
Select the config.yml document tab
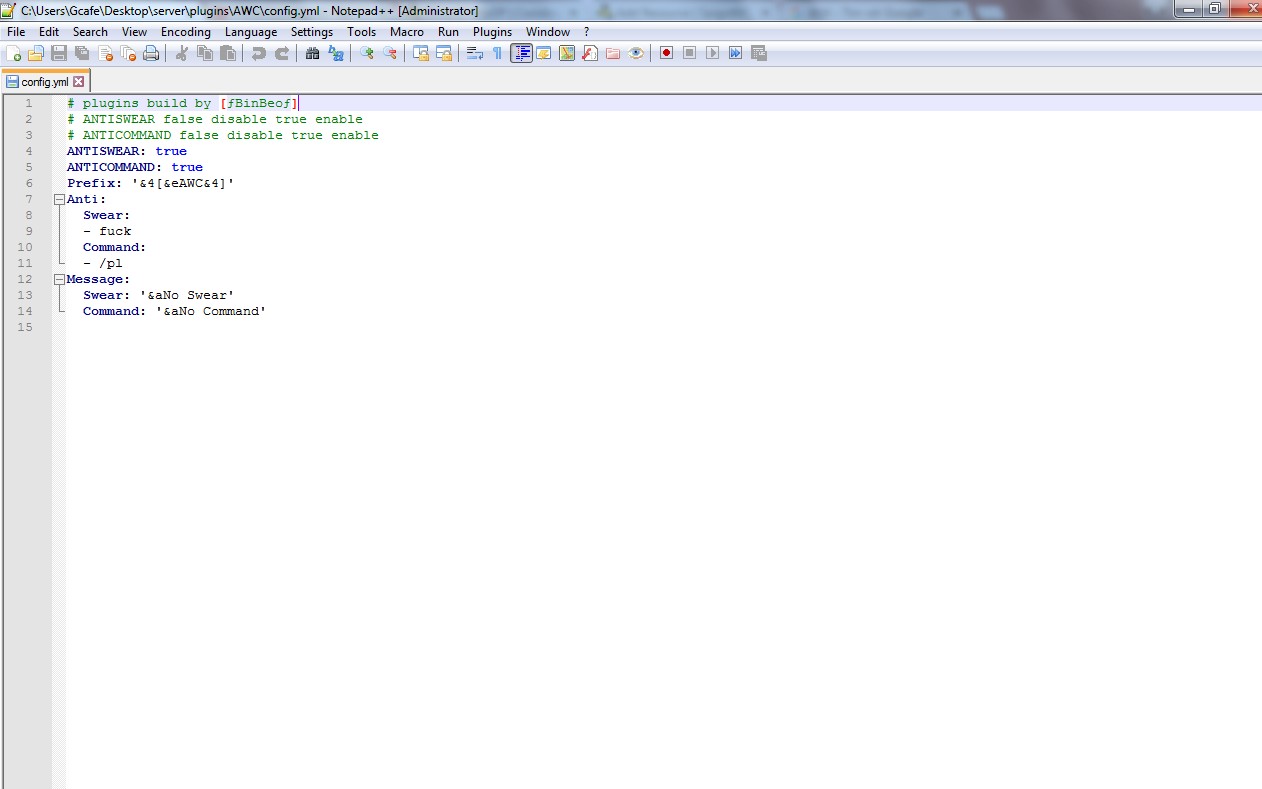(x=45, y=81)
